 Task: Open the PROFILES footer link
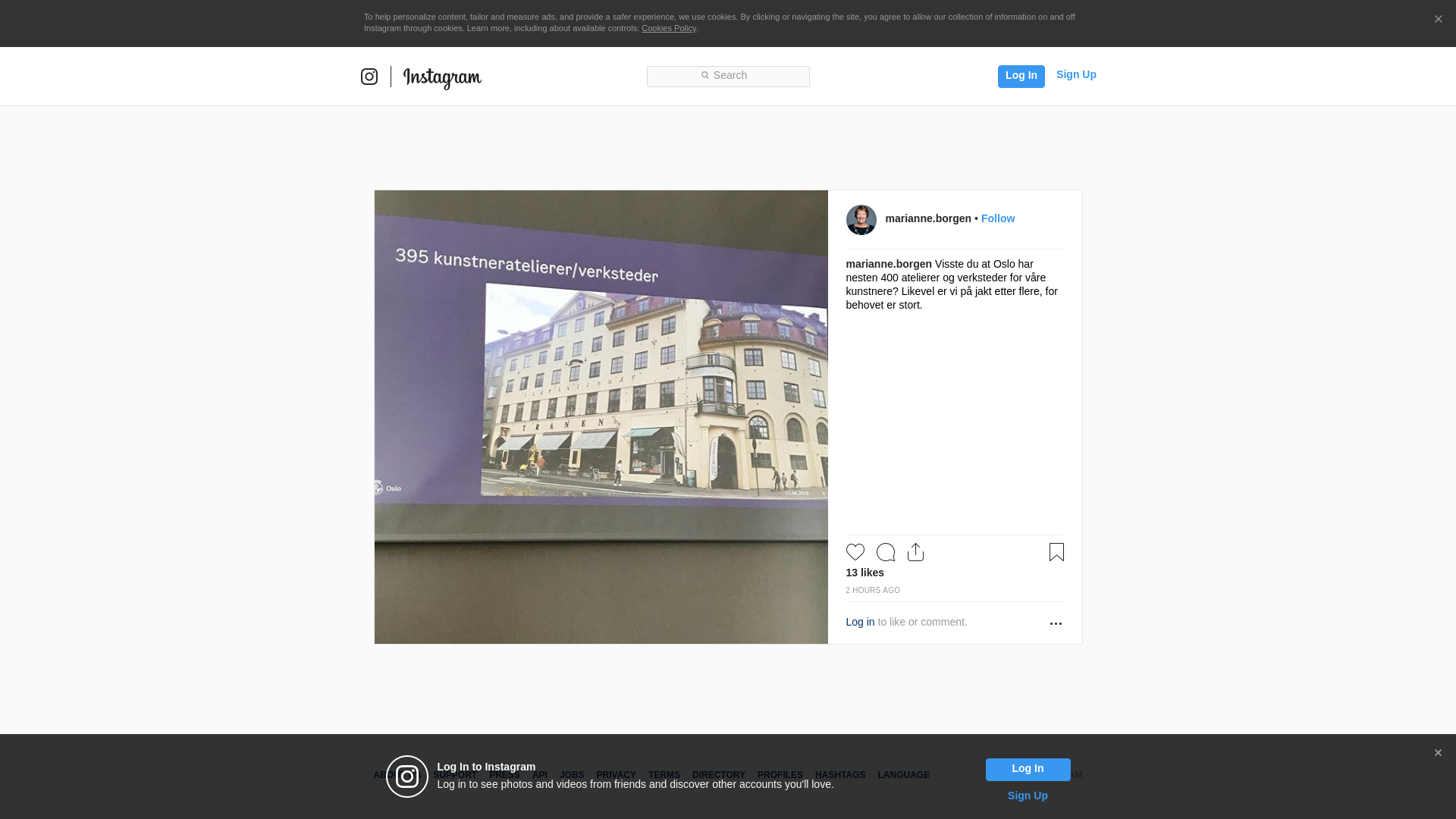[x=780, y=775]
